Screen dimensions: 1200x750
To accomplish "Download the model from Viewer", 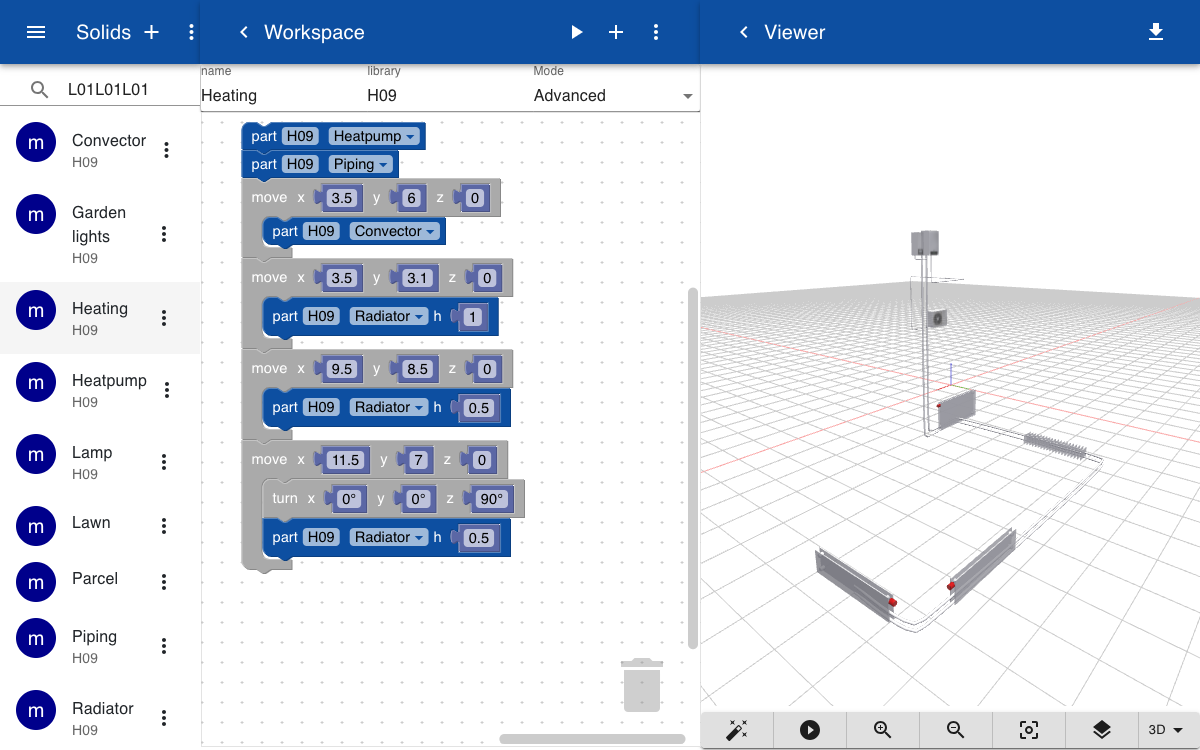I will [x=1156, y=32].
